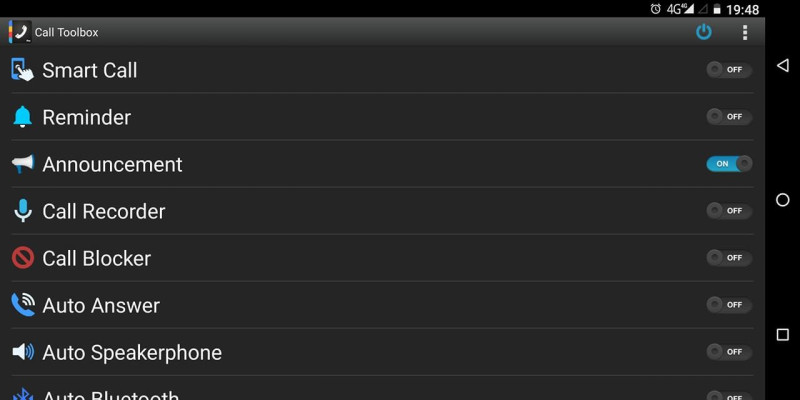Open the three-dot overflow menu
This screenshot has height=400, width=800.
pyautogui.click(x=745, y=32)
